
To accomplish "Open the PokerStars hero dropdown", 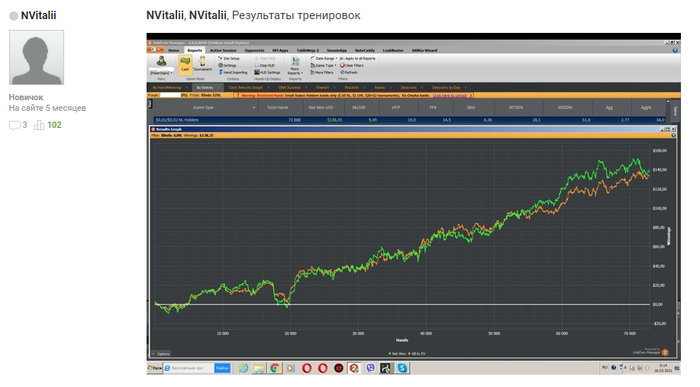I will (x=161, y=73).
